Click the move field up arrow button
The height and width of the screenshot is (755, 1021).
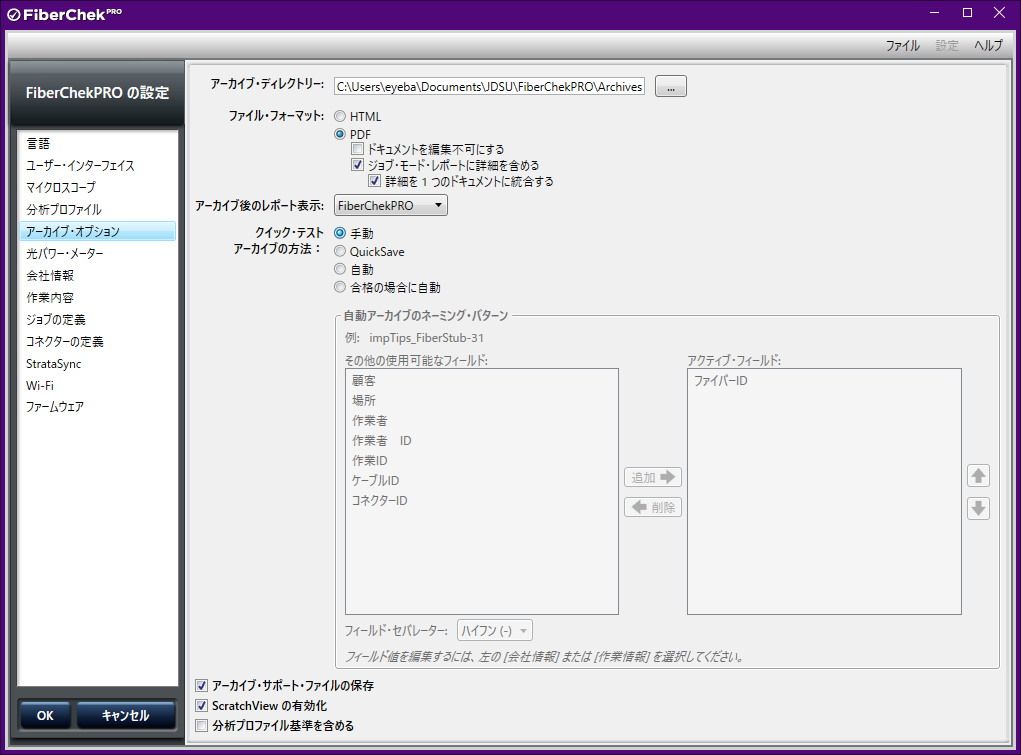[978, 476]
